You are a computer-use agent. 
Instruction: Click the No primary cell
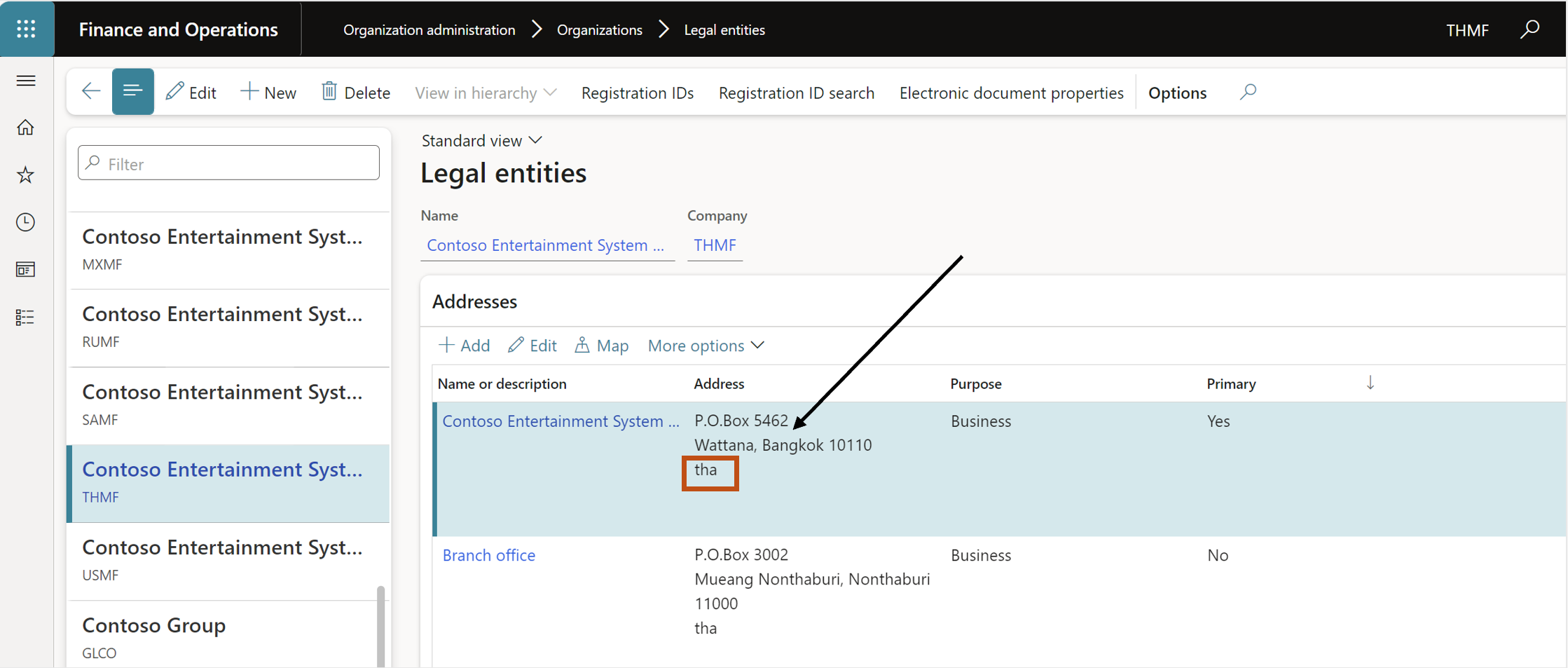[1218, 555]
